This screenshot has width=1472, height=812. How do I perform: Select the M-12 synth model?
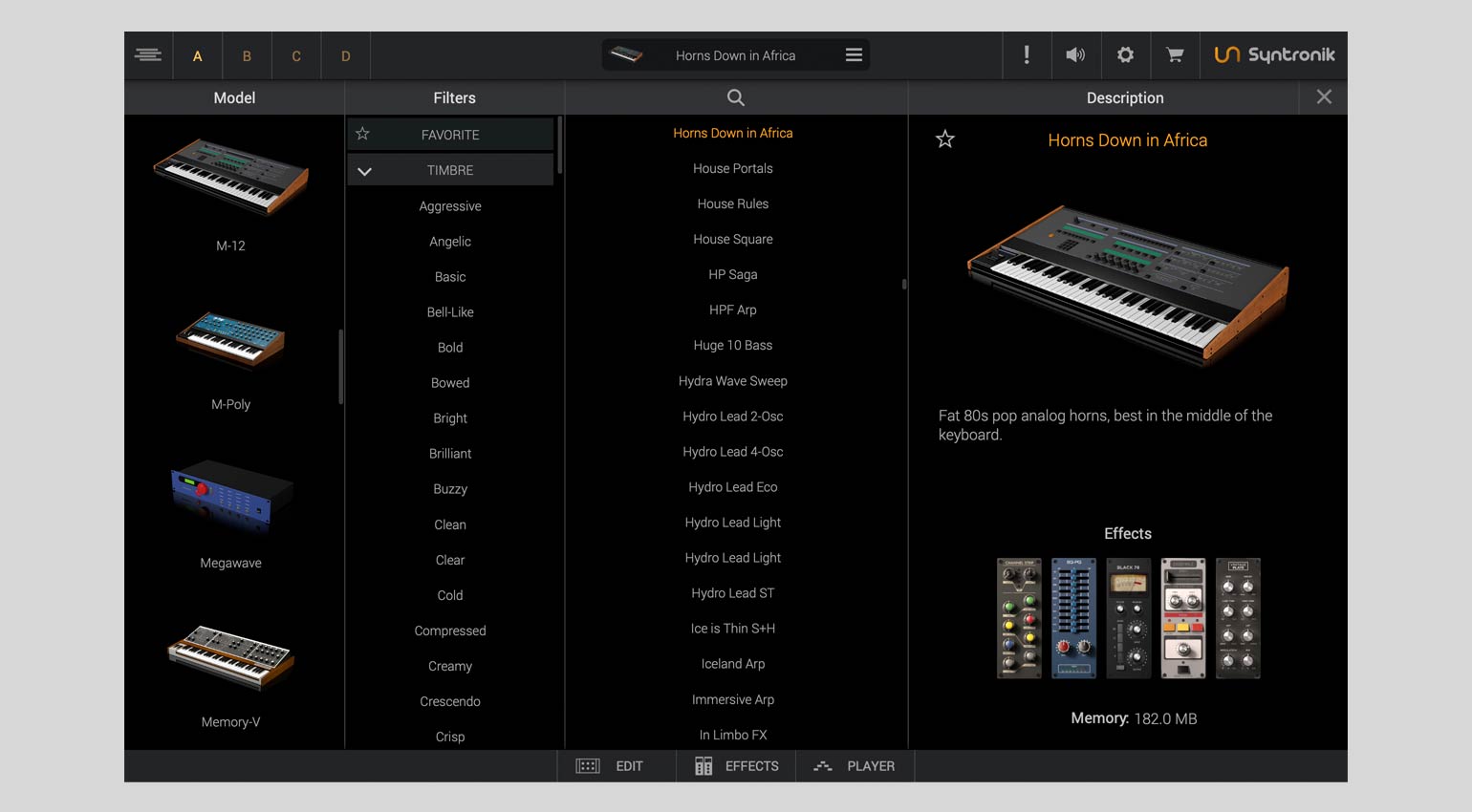pyautogui.click(x=230, y=194)
